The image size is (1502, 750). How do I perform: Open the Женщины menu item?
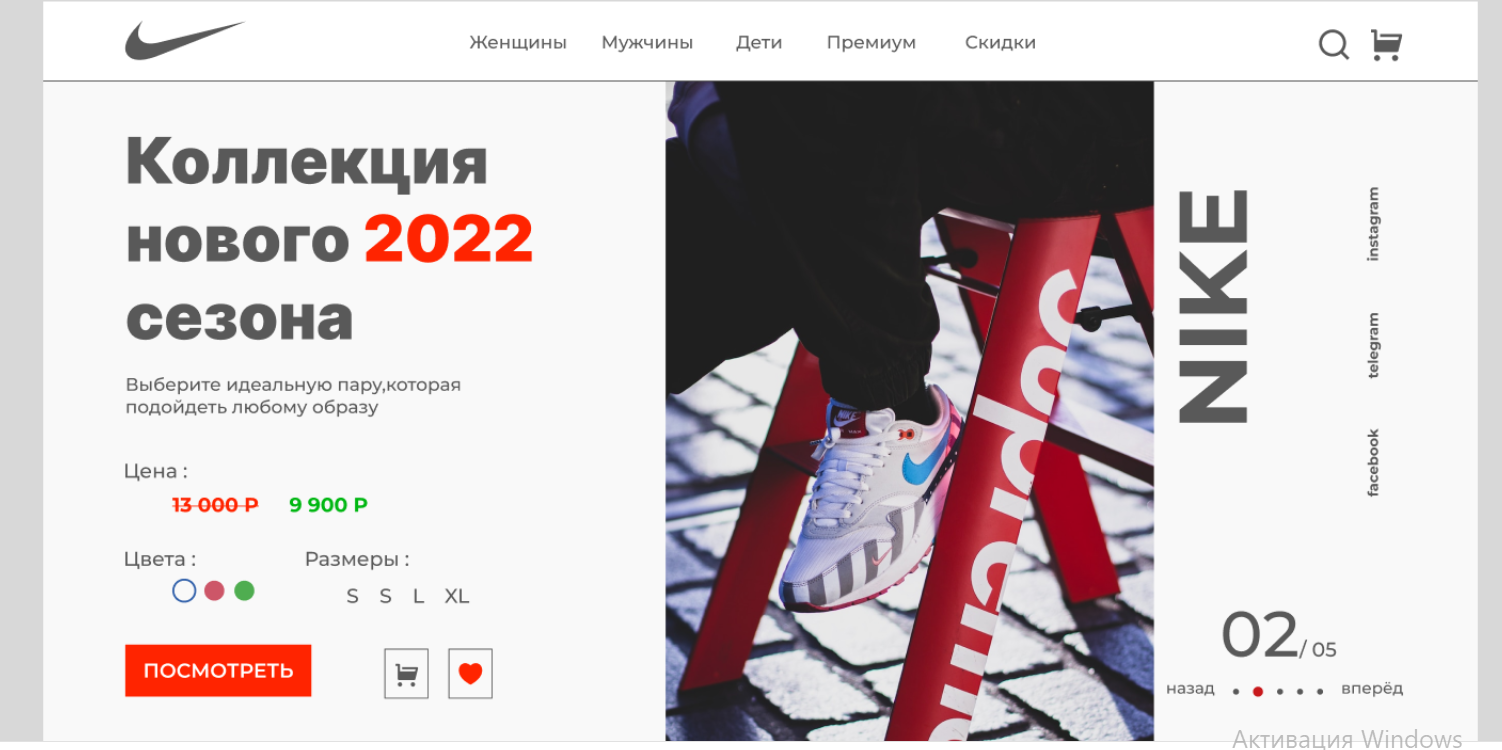coord(518,43)
